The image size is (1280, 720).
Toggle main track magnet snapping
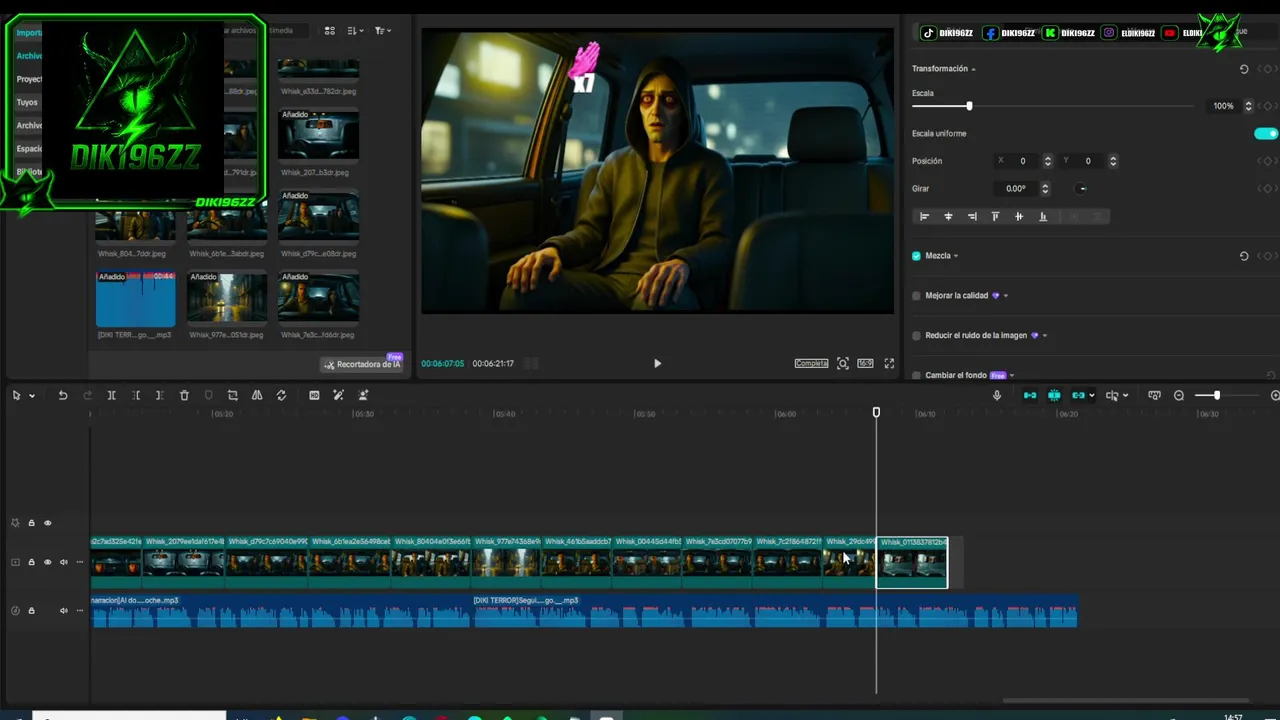click(1030, 395)
